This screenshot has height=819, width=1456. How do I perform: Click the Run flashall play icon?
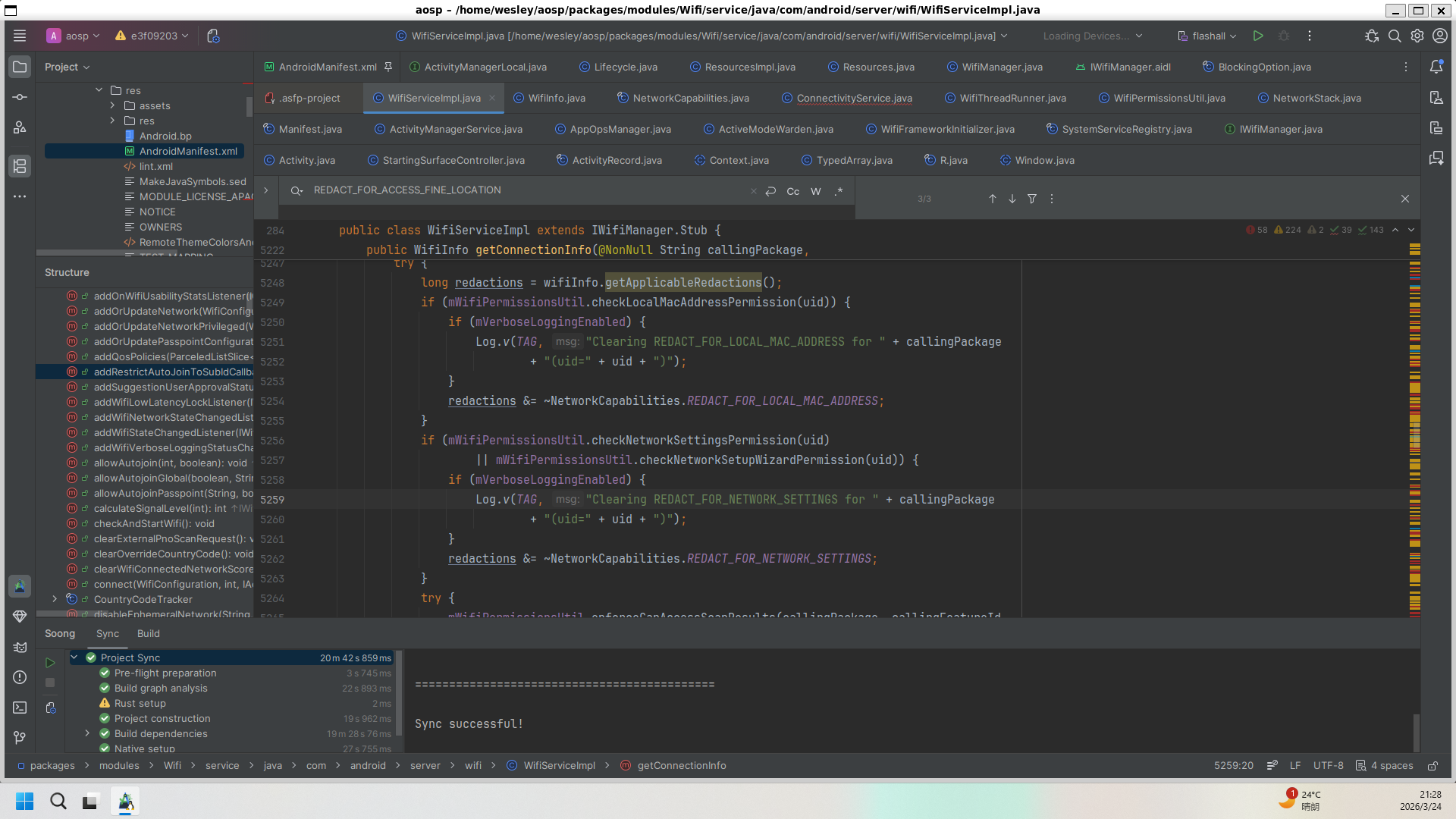click(1258, 36)
